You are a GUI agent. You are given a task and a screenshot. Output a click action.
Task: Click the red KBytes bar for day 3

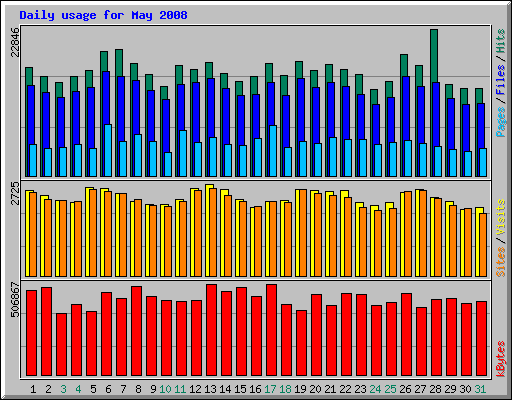(61, 344)
